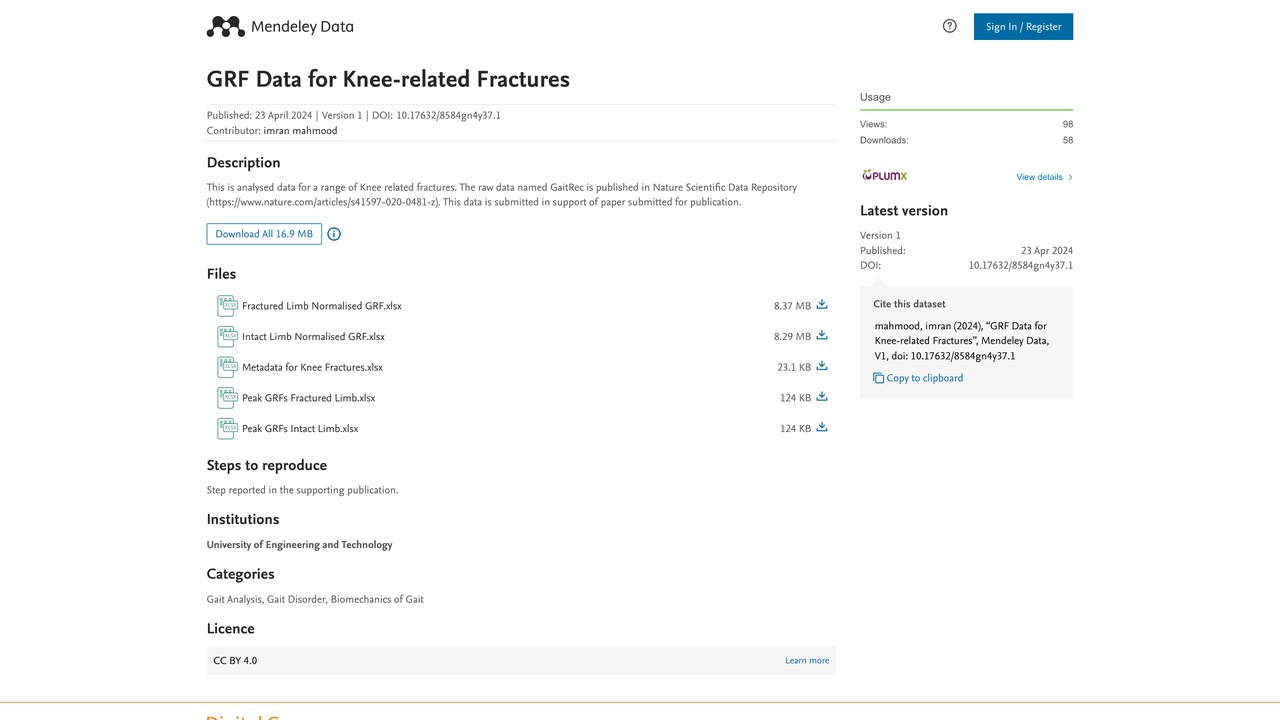Download Intact Limb Normalised GRF.xlsx via arrow icon
The image size is (1280, 720).
pos(822,336)
